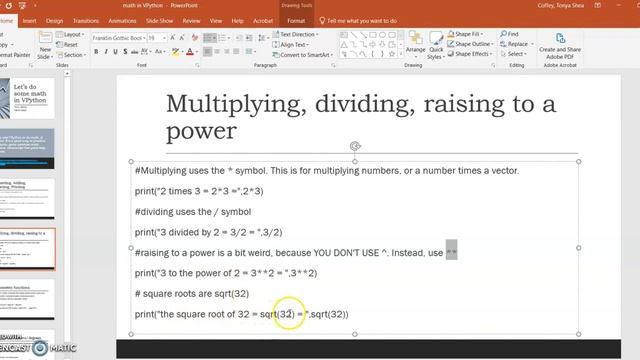The height and width of the screenshot is (360, 640).
Task: Open Select dropdown in Editing
Action: click(513, 53)
